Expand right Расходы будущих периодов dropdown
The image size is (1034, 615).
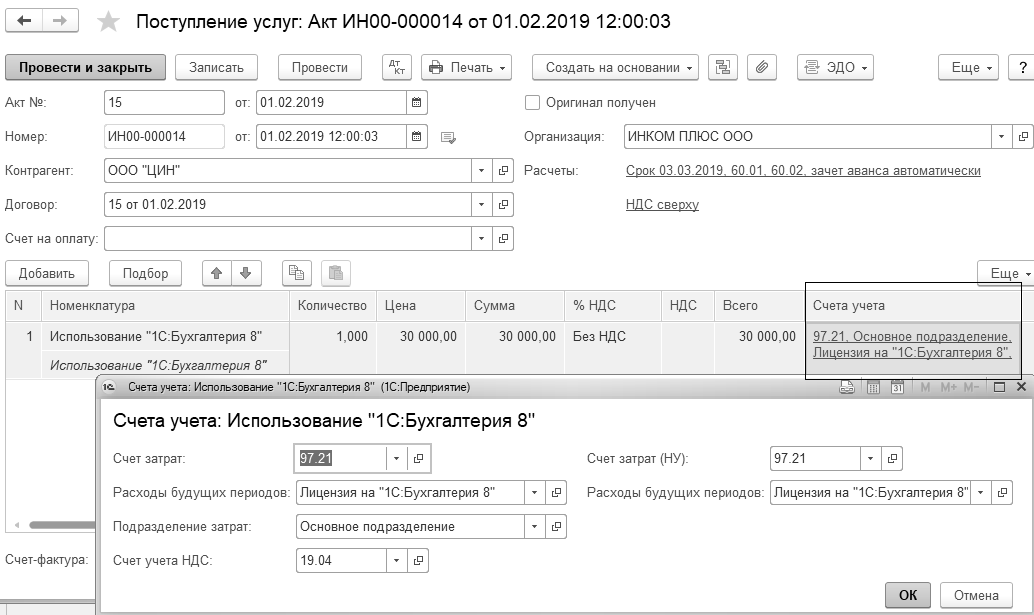point(981,492)
